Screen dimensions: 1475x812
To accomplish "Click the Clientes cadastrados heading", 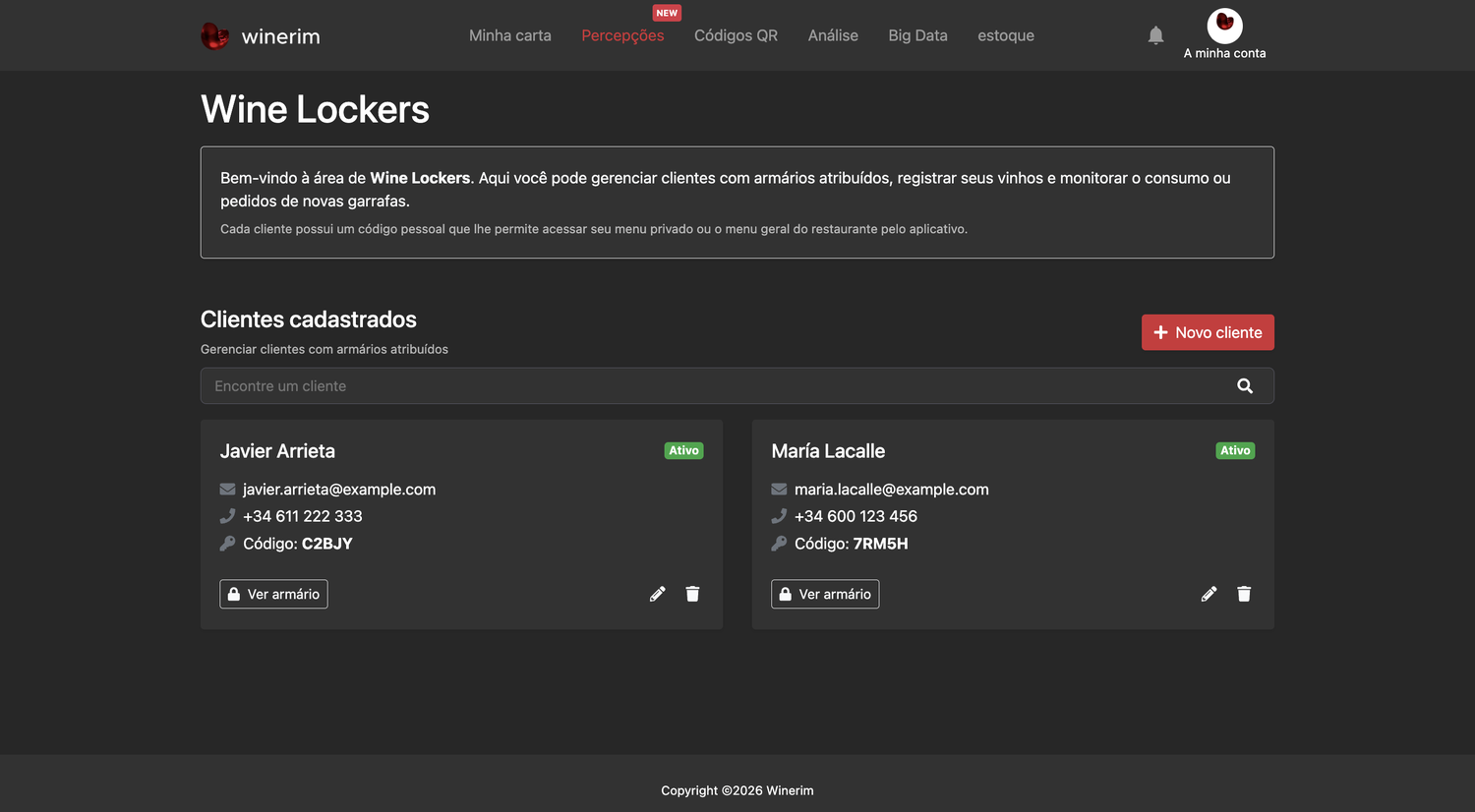I will coord(309,319).
